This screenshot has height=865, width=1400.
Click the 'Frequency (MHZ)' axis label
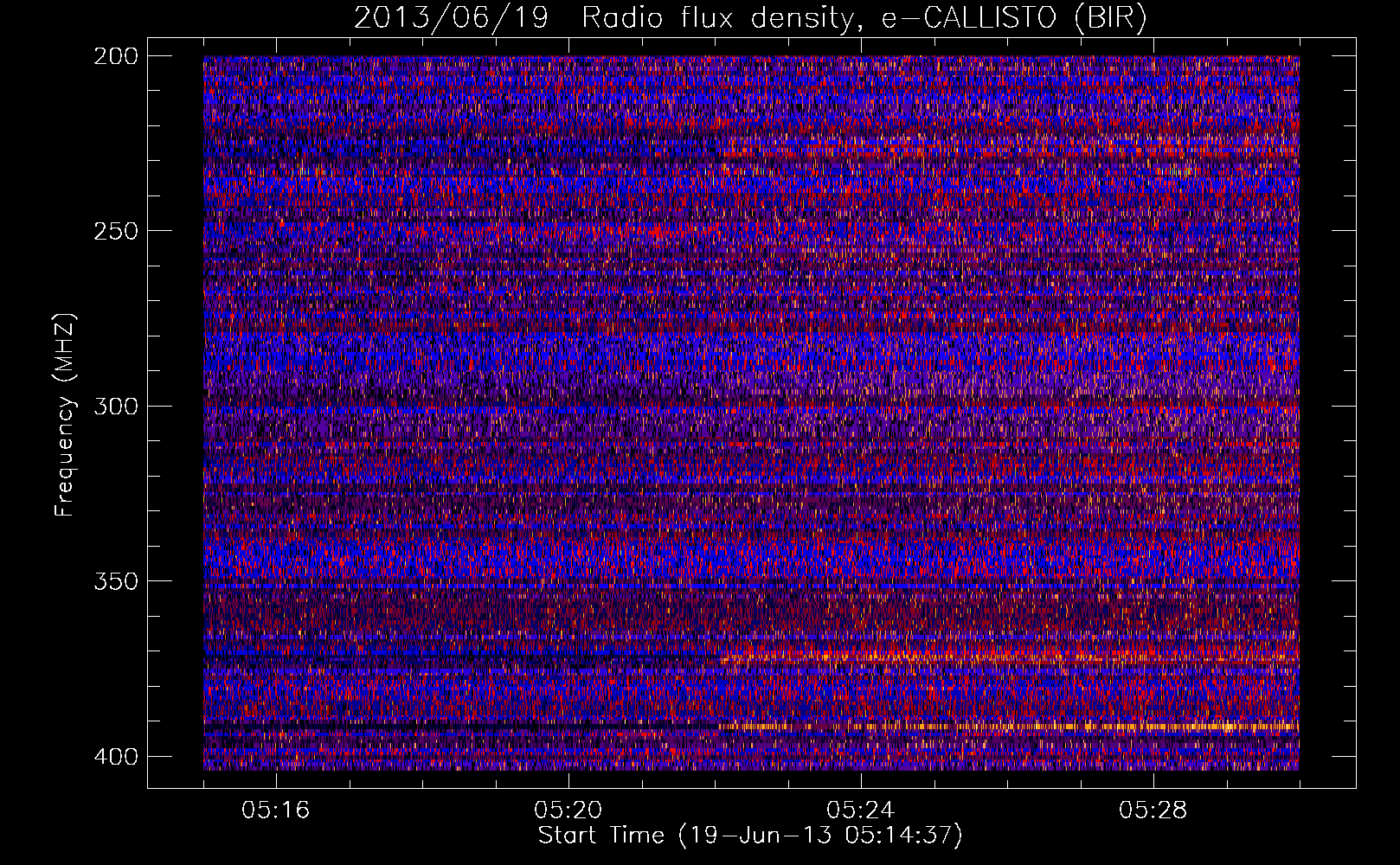[x=65, y=414]
